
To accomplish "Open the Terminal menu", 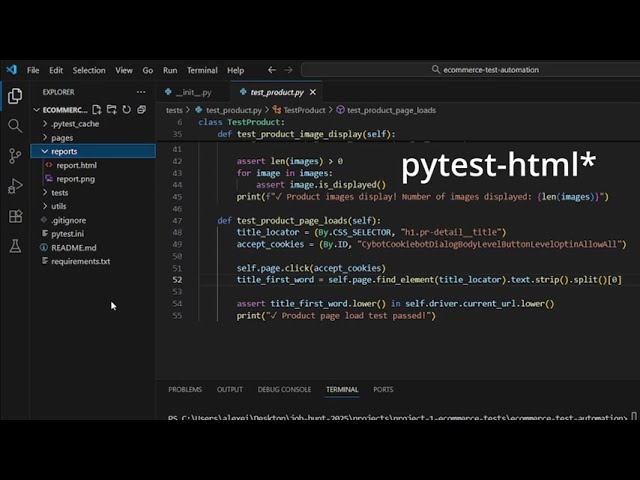I will pyautogui.click(x=202, y=70).
